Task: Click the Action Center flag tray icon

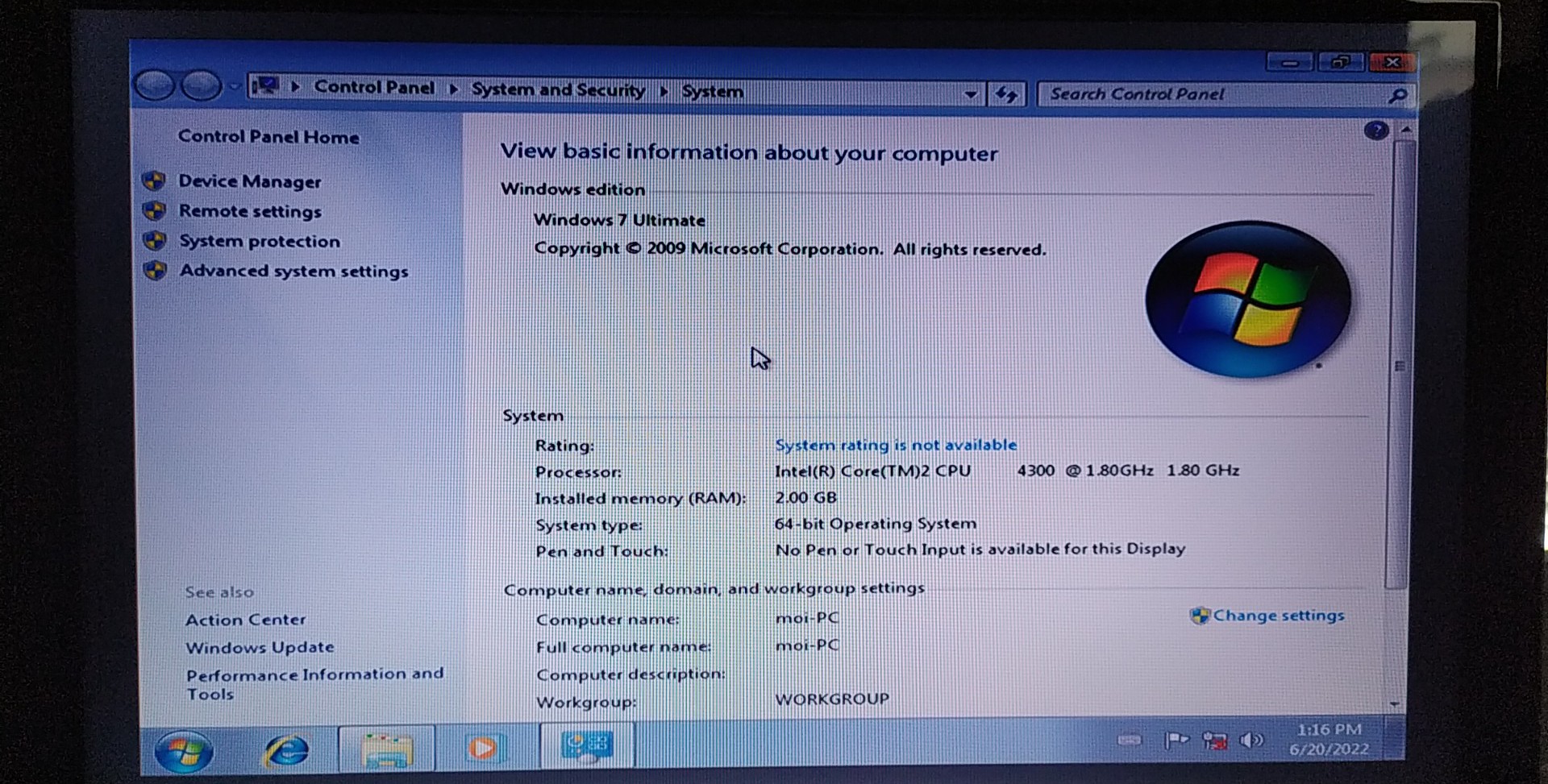Action: [x=1176, y=740]
